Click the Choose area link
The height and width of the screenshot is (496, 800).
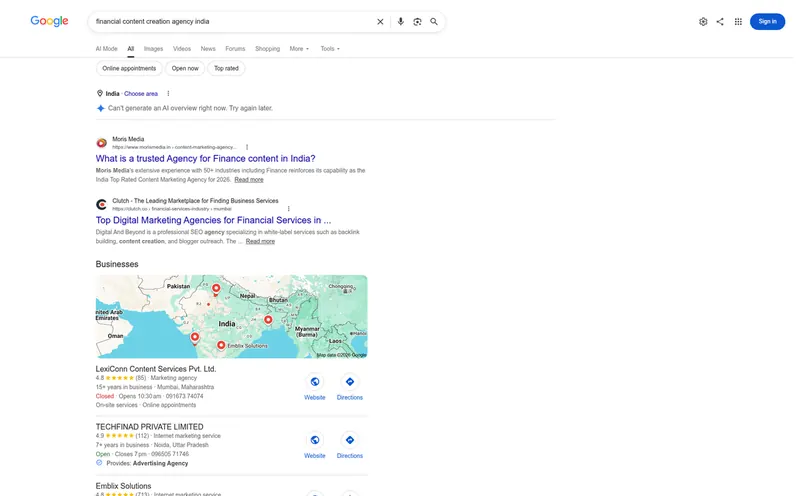[141, 93]
